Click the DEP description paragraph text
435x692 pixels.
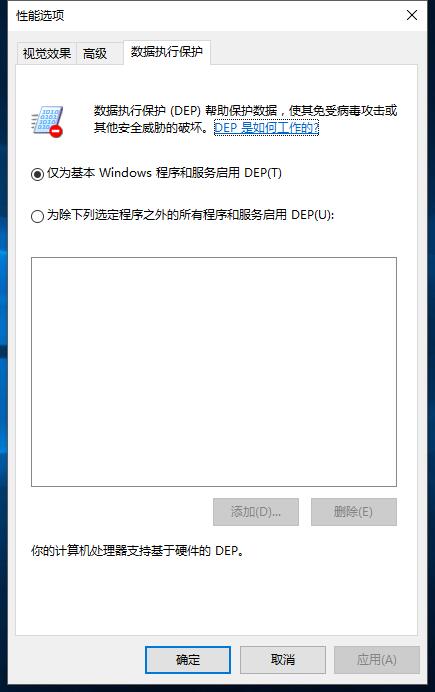point(245,119)
